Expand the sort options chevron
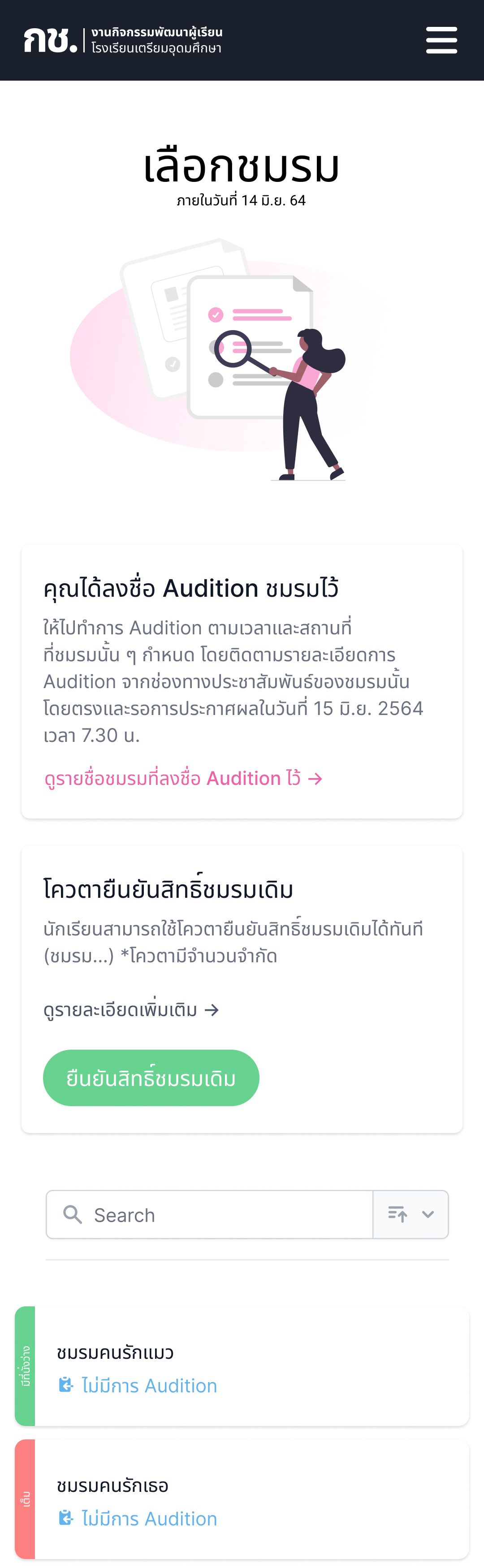This screenshot has width=484, height=1568. [x=428, y=1214]
